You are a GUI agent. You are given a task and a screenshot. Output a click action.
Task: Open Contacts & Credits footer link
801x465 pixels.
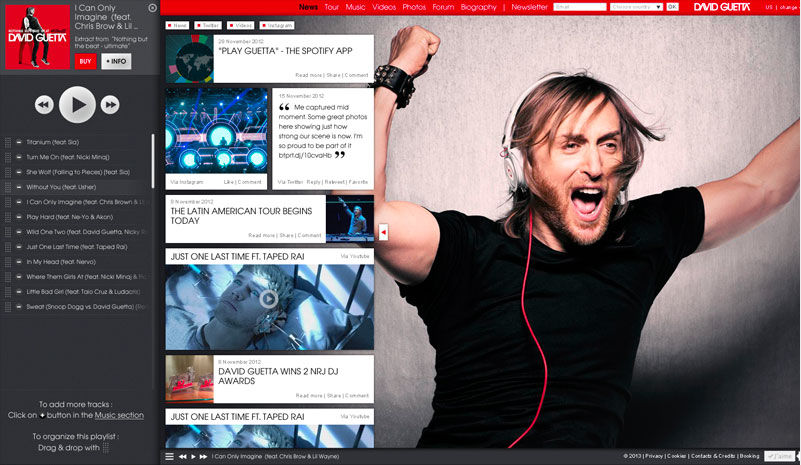713,456
